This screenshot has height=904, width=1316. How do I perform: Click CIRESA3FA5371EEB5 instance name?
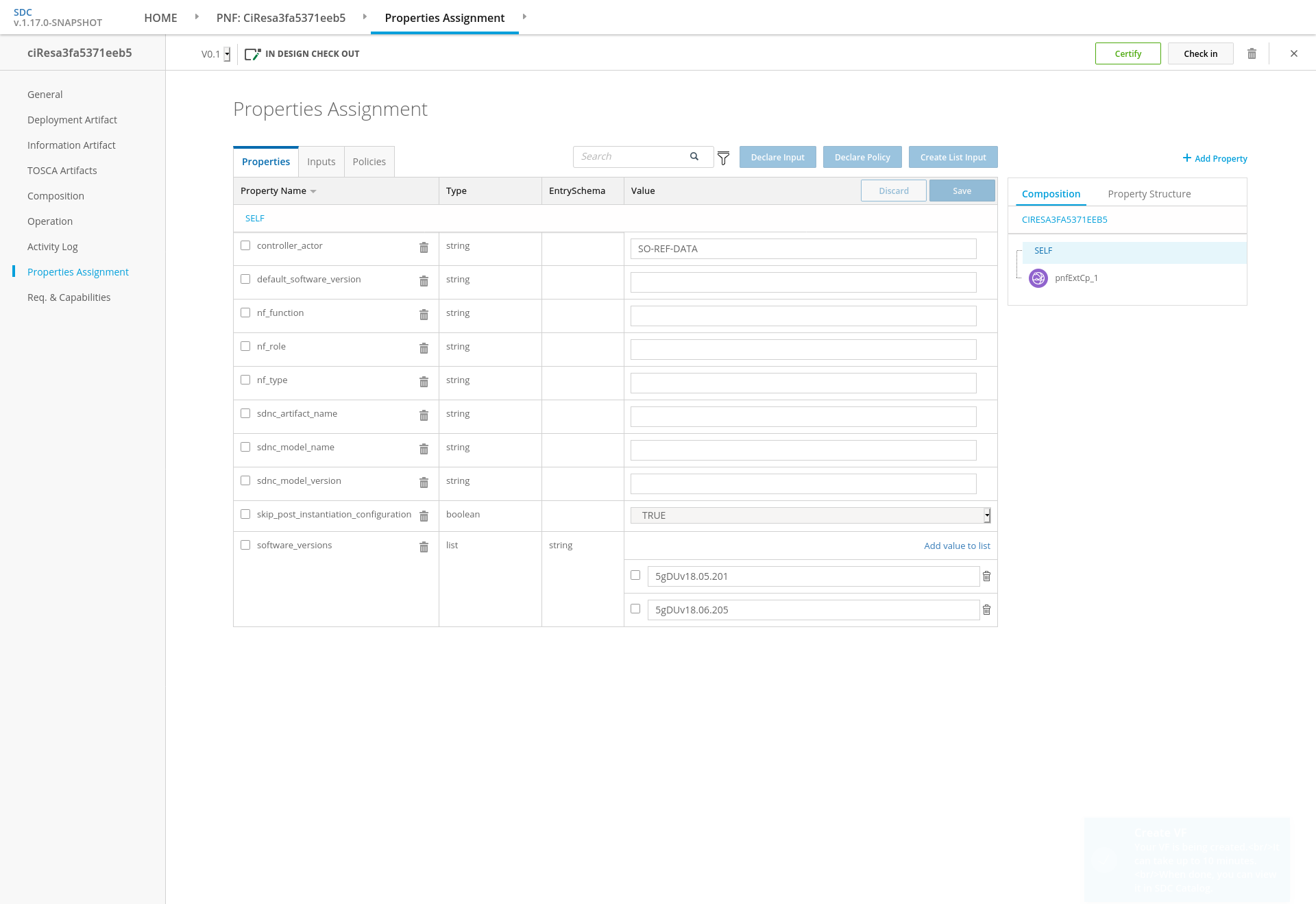pyautogui.click(x=1064, y=220)
